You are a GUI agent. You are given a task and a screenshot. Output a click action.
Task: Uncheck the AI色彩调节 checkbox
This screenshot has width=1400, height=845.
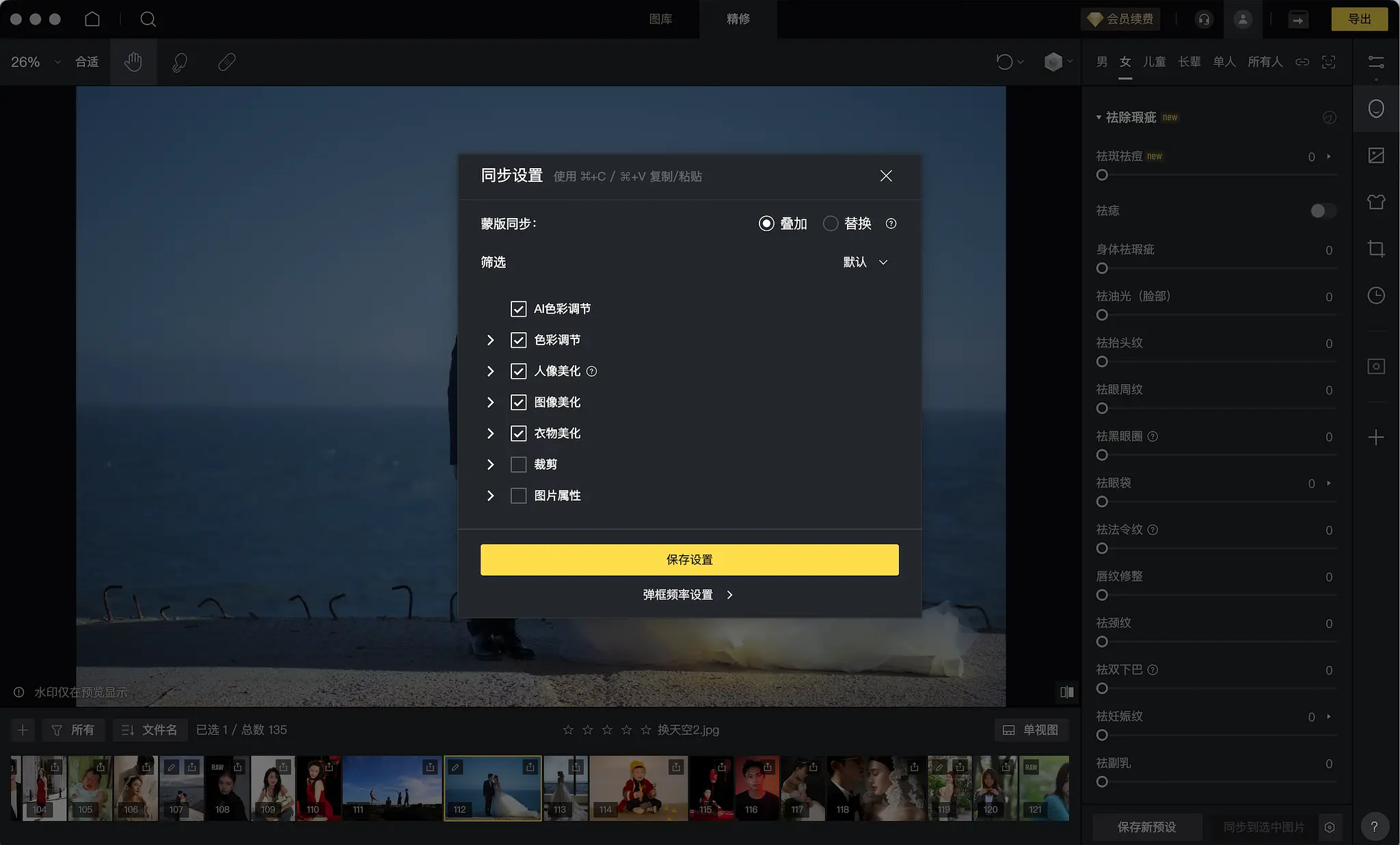click(x=518, y=309)
